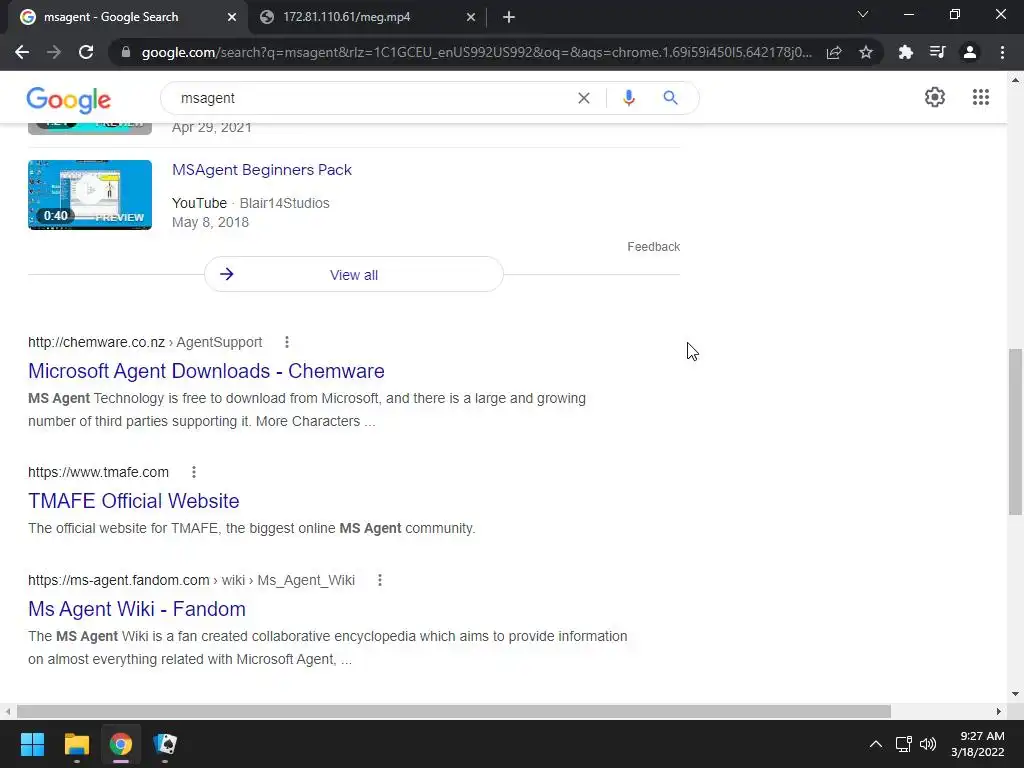Screen dimensions: 1024x768
Task: Click the browser forward arrow
Action: (54, 52)
